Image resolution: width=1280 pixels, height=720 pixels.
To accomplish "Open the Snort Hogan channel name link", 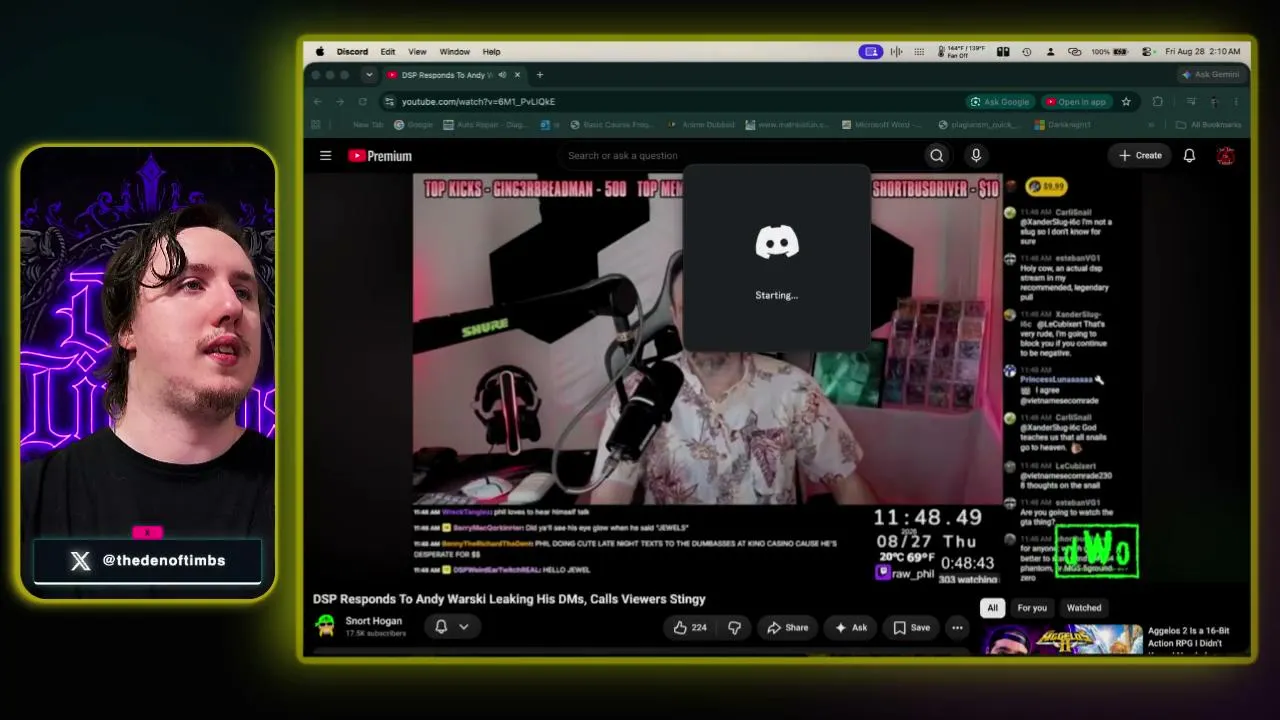I will tap(374, 621).
